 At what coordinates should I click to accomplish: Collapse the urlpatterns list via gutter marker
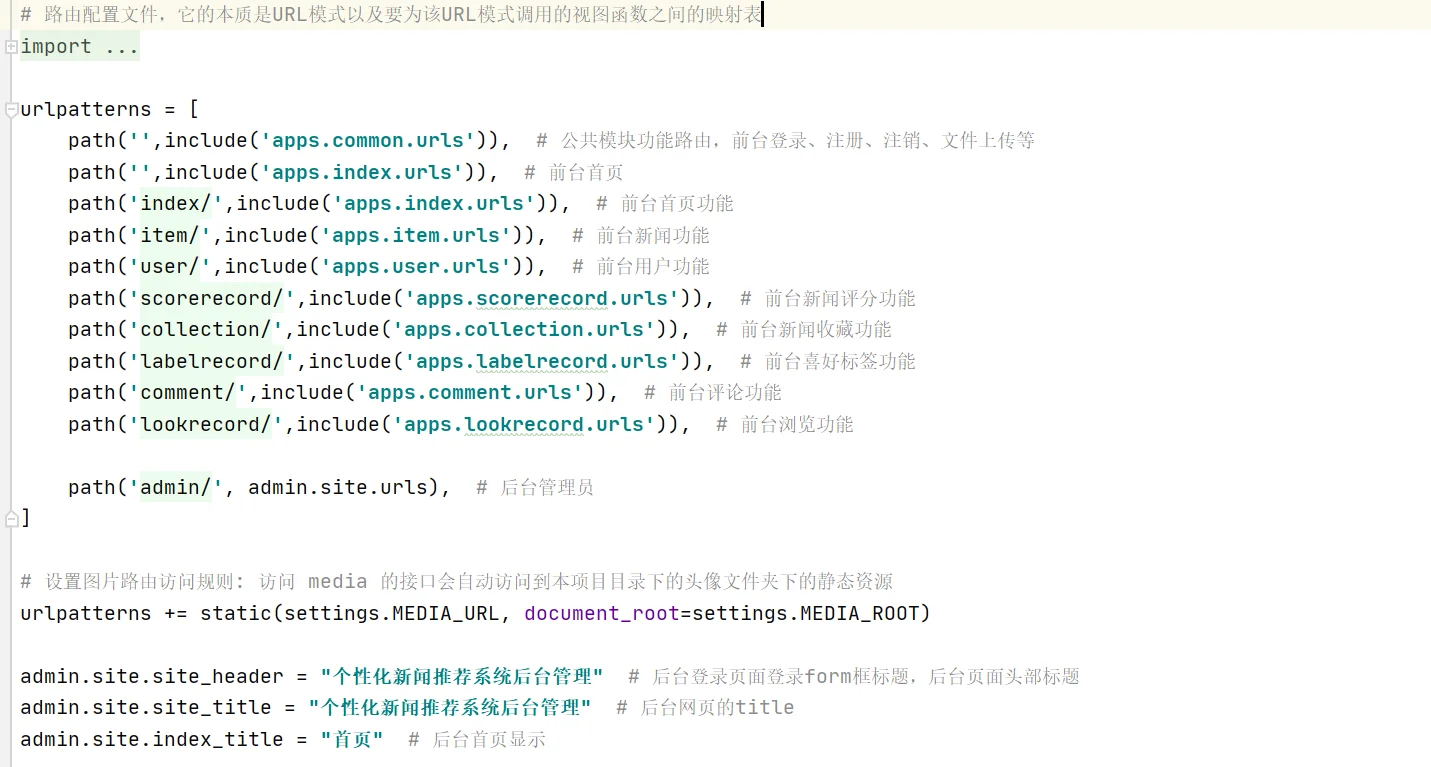pos(9,108)
